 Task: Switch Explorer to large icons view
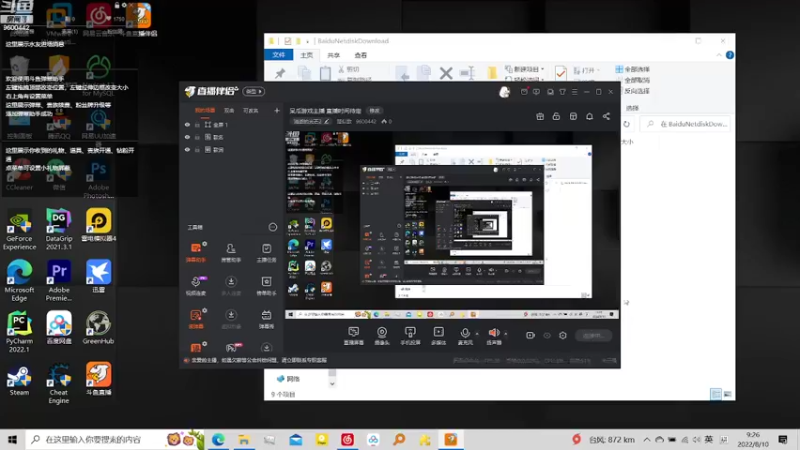click(728, 394)
